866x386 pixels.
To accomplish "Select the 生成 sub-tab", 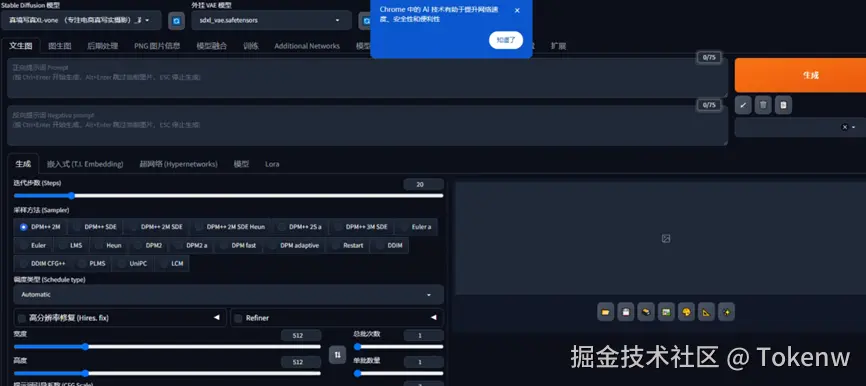I will tap(23, 164).
